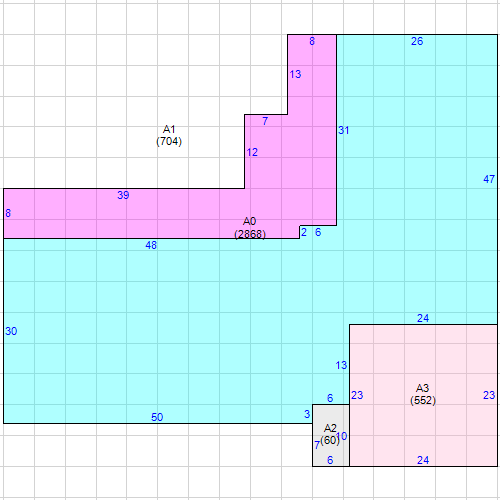This screenshot has height=500, width=500.
Task: Click the 48 dimension label
Action: point(151,245)
